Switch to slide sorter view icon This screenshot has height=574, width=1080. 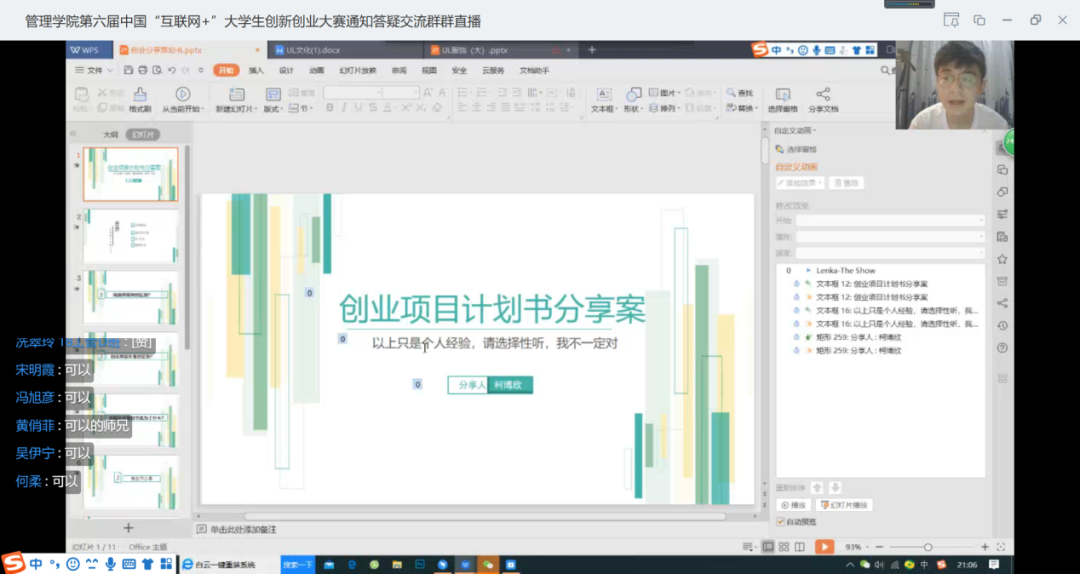[786, 546]
